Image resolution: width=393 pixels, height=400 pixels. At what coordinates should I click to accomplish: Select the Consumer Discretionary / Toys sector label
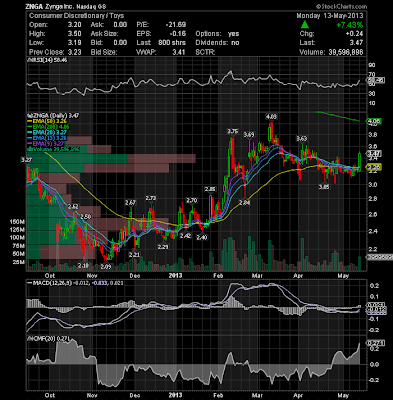click(x=76, y=16)
